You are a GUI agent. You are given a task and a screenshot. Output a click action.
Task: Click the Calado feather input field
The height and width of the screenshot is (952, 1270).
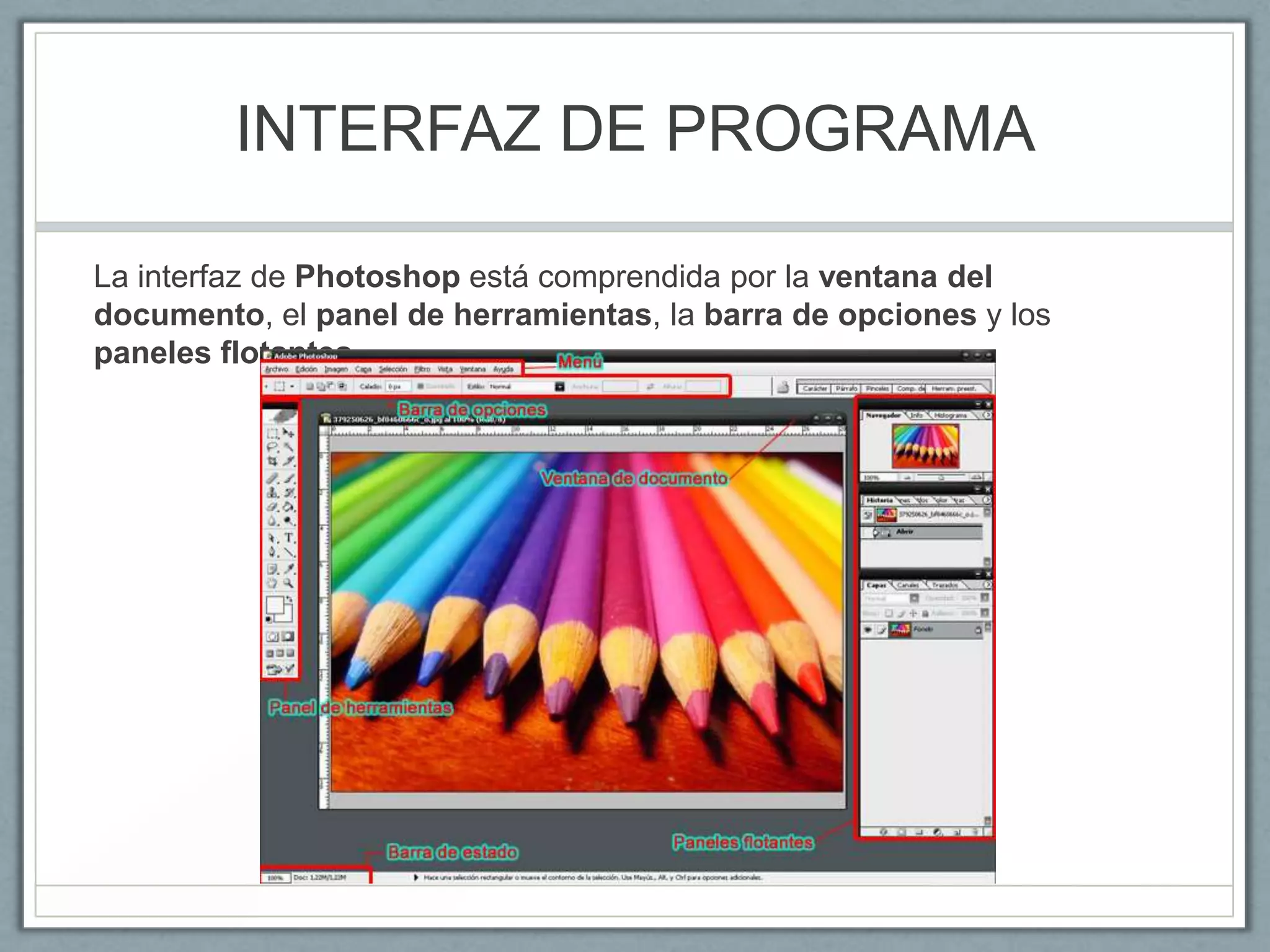coord(397,386)
